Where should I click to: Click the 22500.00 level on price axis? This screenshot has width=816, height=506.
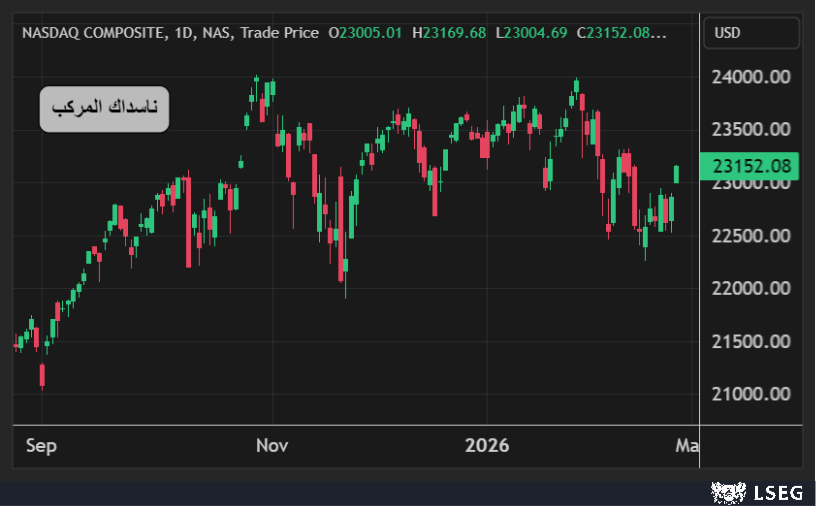coord(751,236)
